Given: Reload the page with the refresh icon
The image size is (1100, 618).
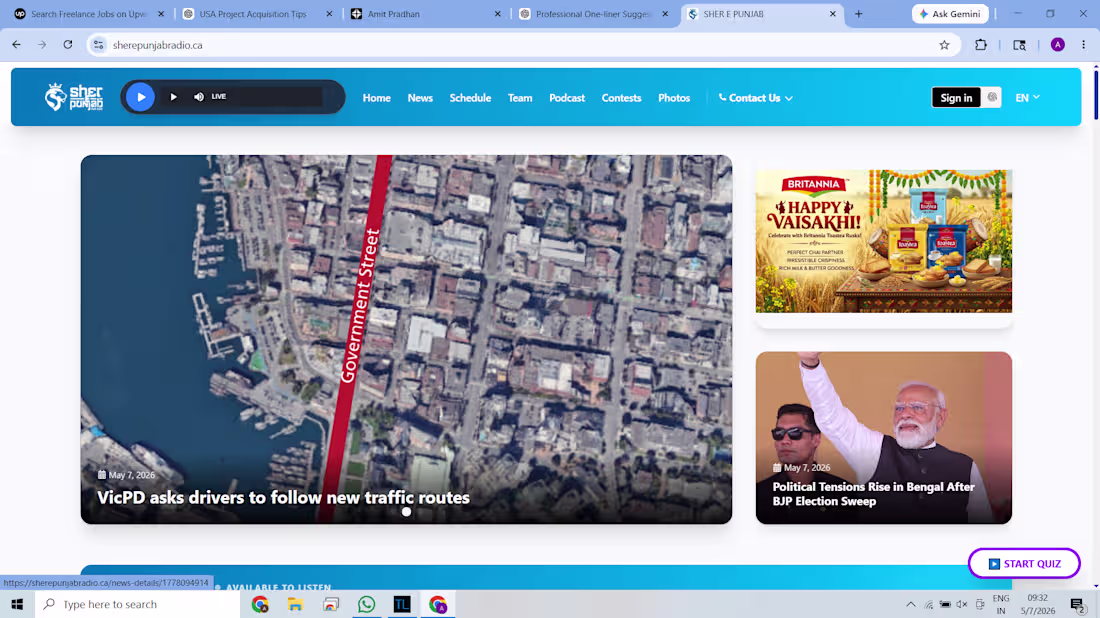Looking at the screenshot, I should pyautogui.click(x=68, y=45).
